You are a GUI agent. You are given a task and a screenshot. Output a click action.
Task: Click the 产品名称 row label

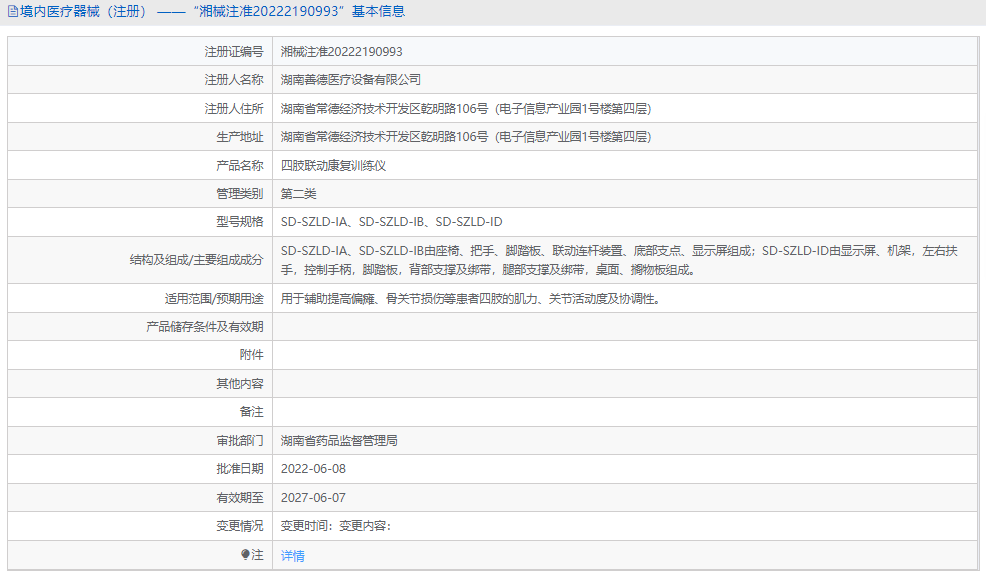(240, 165)
